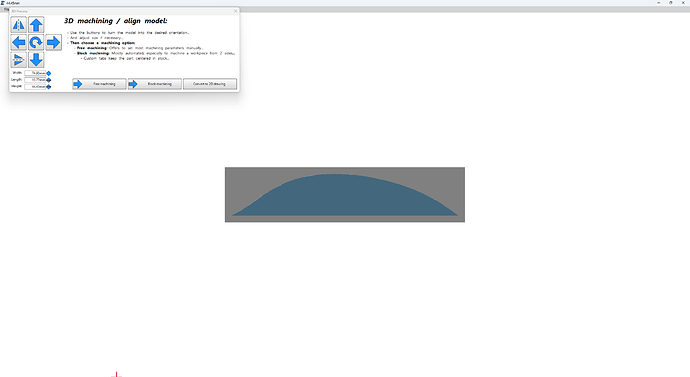
Task: Adjust Length with its blue stepper
Action: [x=49, y=80]
